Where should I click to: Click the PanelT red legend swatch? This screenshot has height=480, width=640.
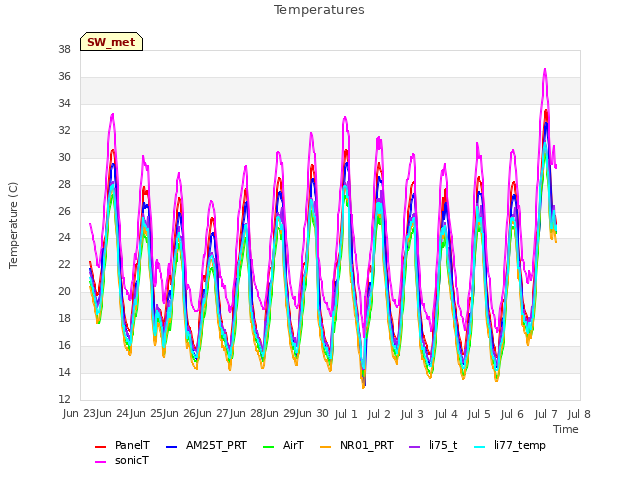[100, 447]
